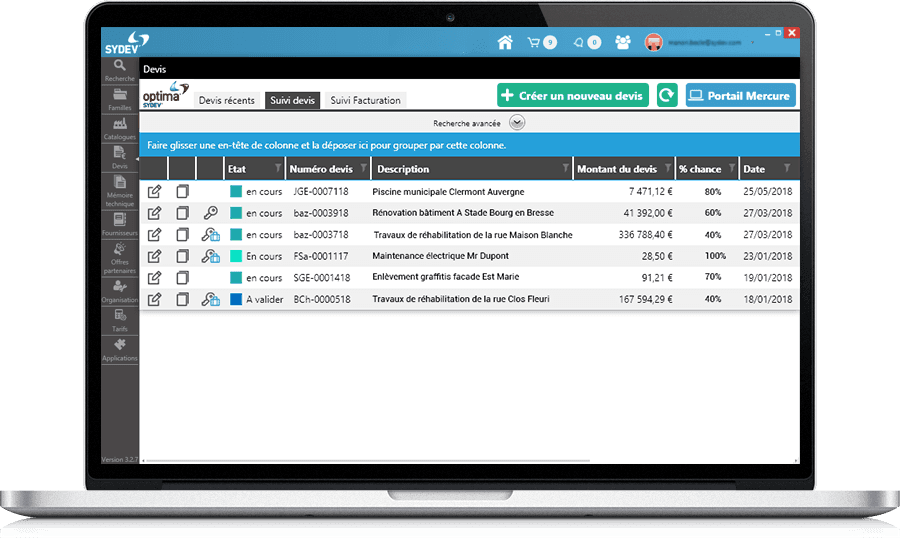Image resolution: width=900 pixels, height=538 pixels.
Task: Open the user profile avatar
Action: click(653, 42)
